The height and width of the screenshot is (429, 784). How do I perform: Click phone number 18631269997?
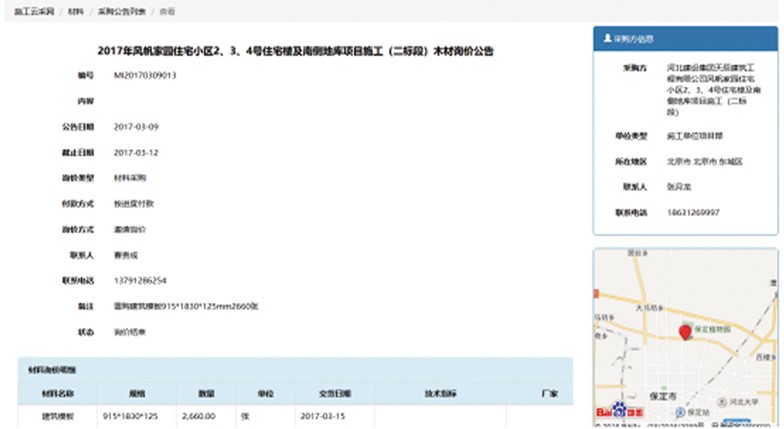coord(691,212)
